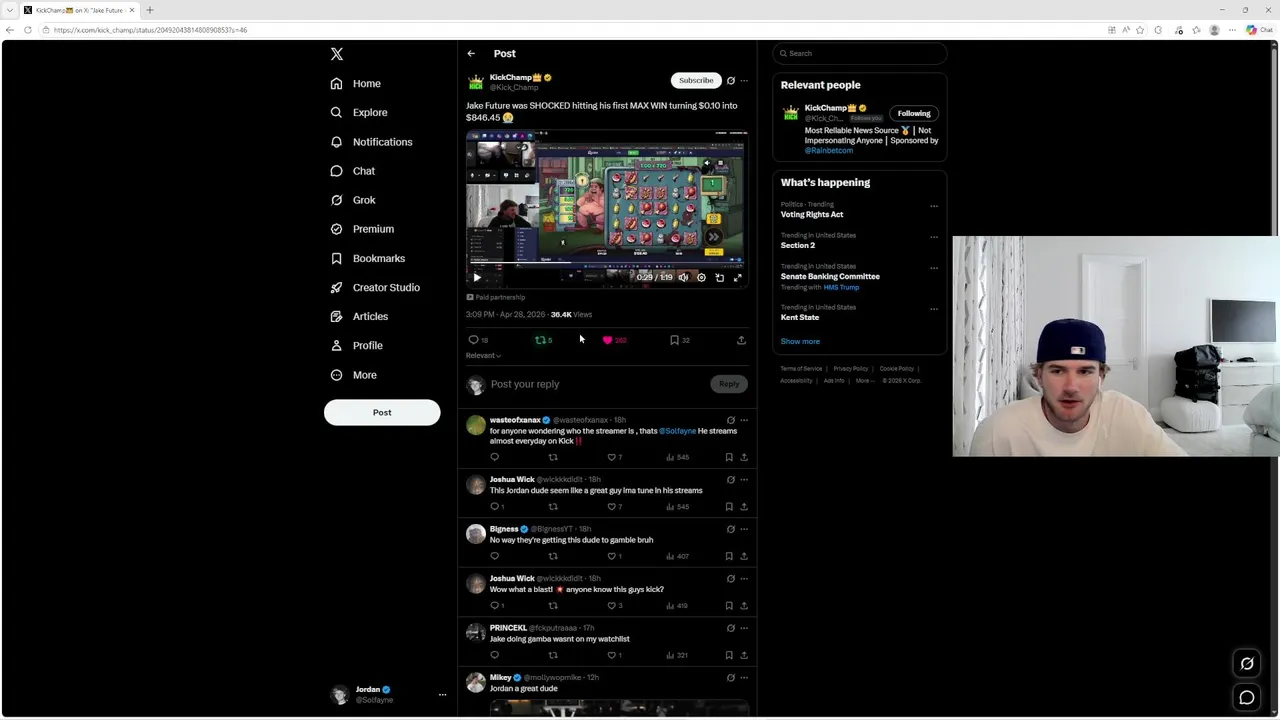Share PRINCEKL's reply
This screenshot has width=1280, height=720.
pos(743,655)
